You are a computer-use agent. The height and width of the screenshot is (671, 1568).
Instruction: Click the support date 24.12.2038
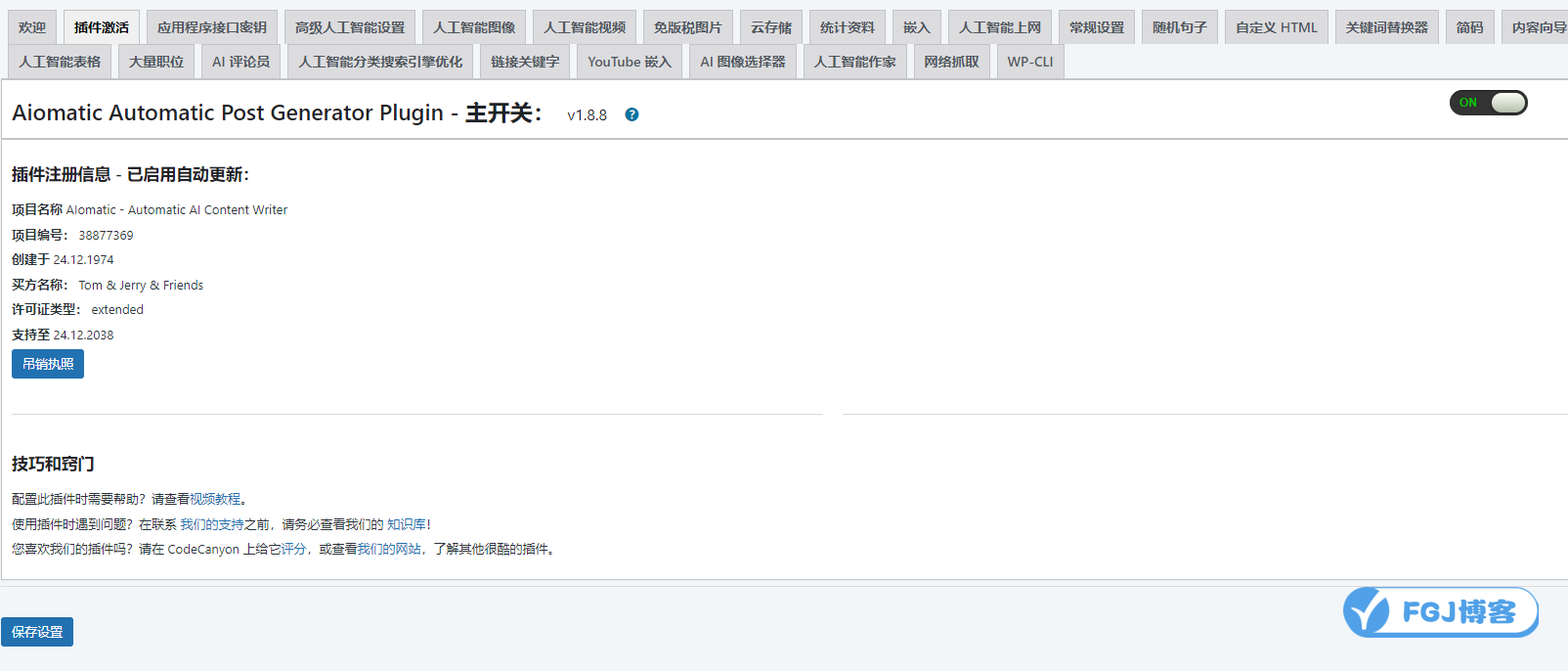[83, 335]
